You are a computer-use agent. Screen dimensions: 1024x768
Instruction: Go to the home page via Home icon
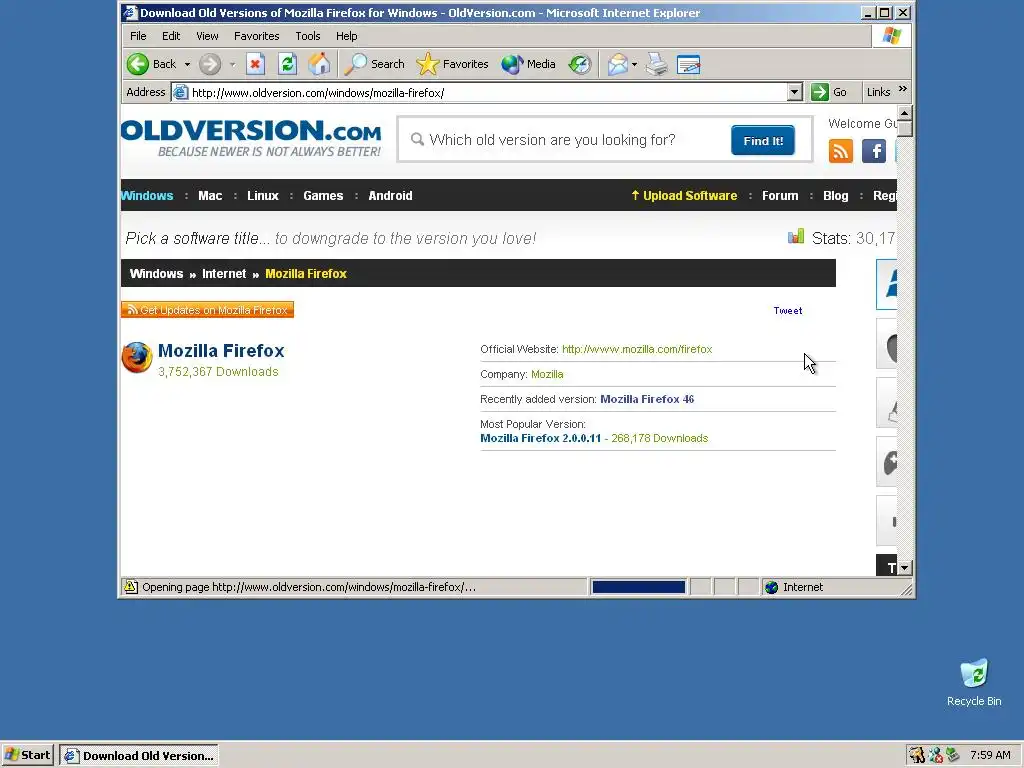319,64
